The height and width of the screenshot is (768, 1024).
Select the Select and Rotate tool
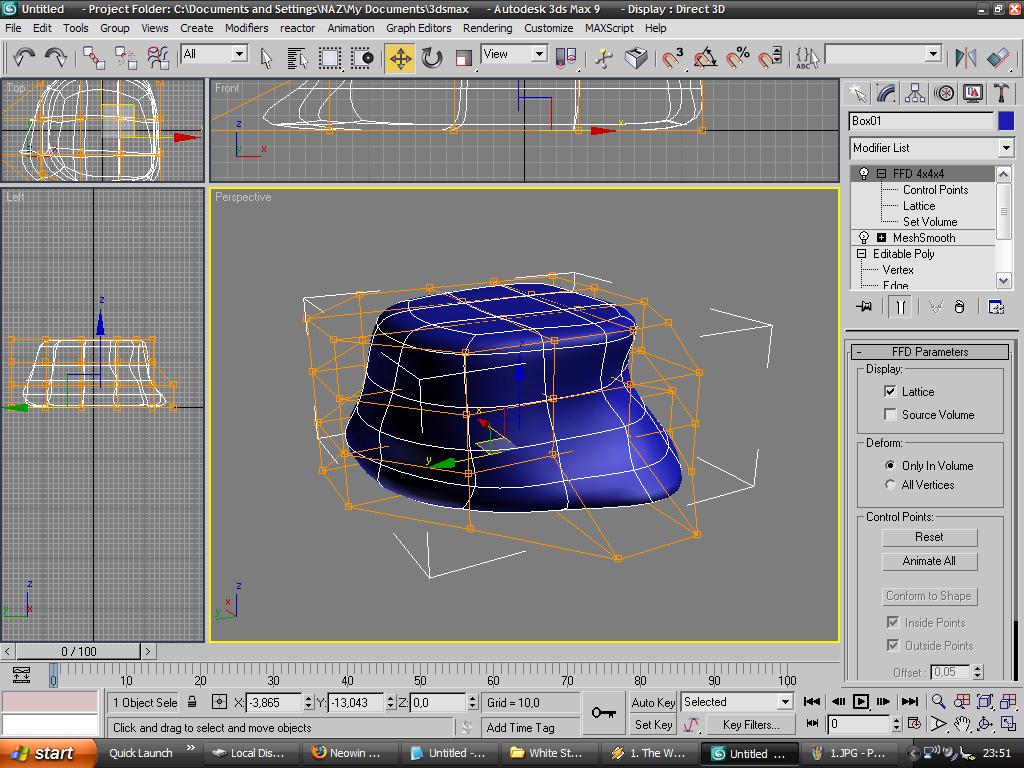tap(431, 57)
